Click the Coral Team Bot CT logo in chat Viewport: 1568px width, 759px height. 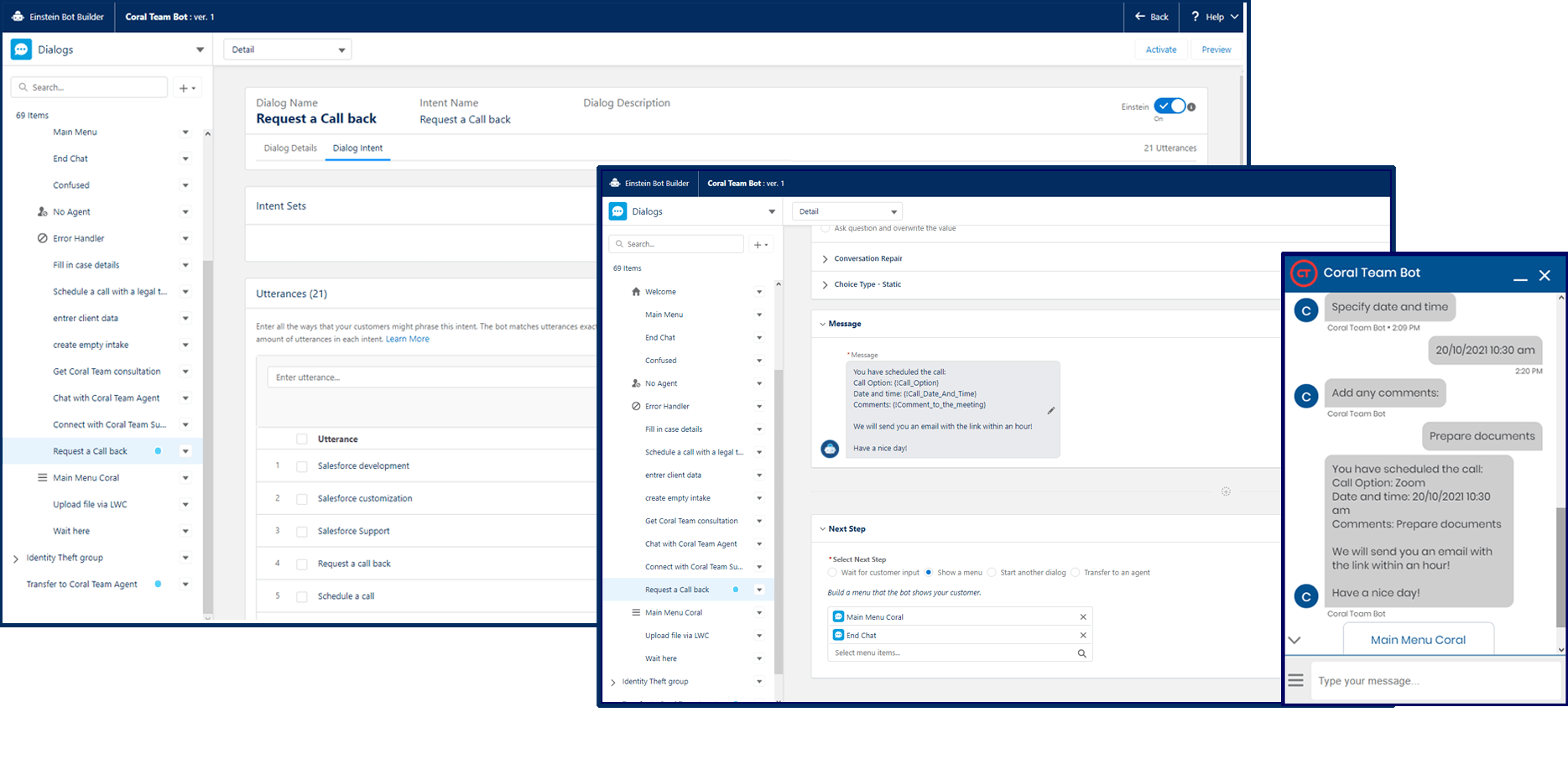1304,273
